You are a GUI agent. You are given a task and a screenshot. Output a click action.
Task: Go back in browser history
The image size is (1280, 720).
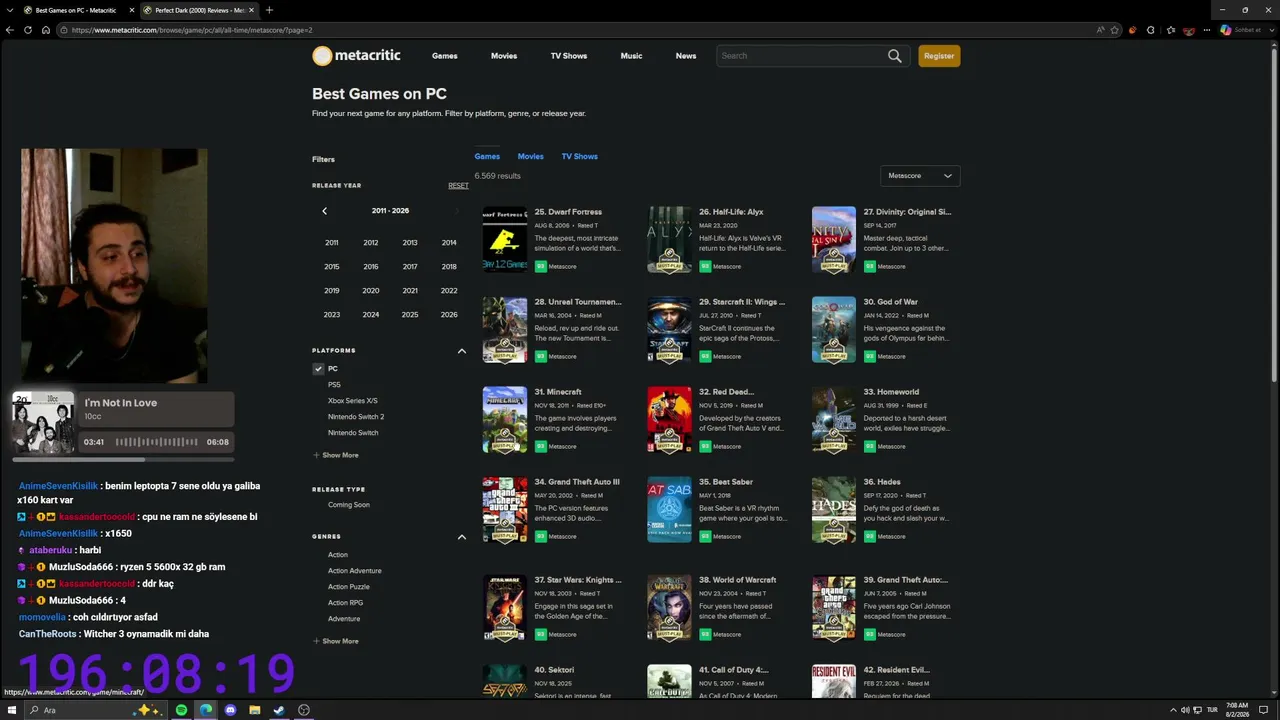coord(10,30)
